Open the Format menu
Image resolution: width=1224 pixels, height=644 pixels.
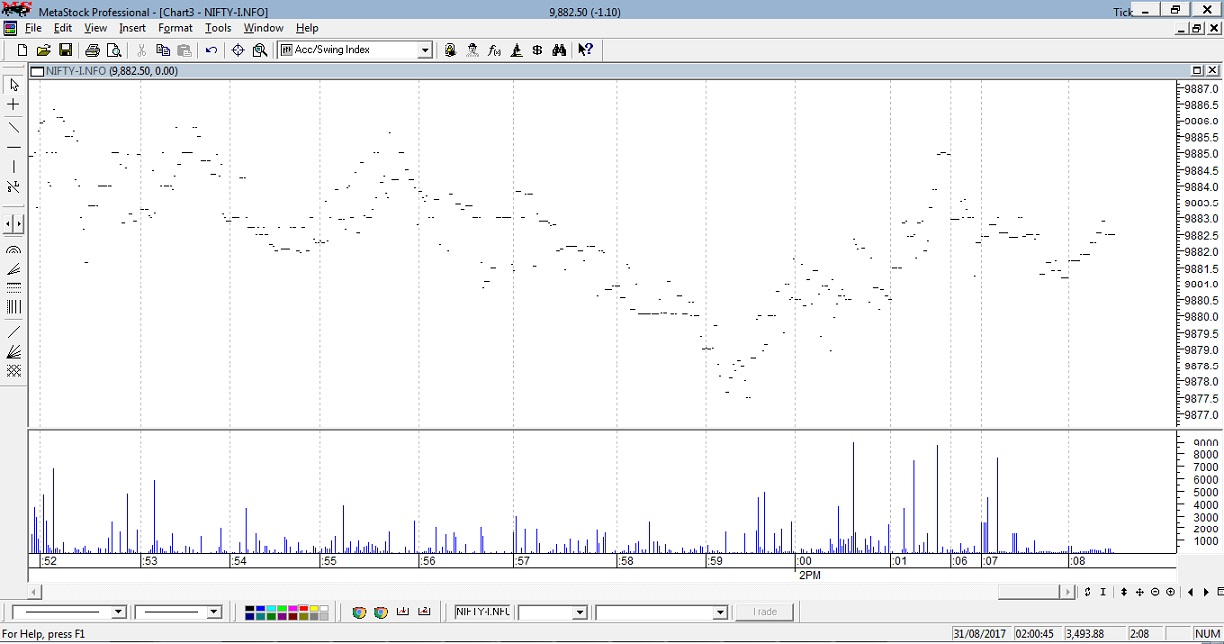pos(175,28)
